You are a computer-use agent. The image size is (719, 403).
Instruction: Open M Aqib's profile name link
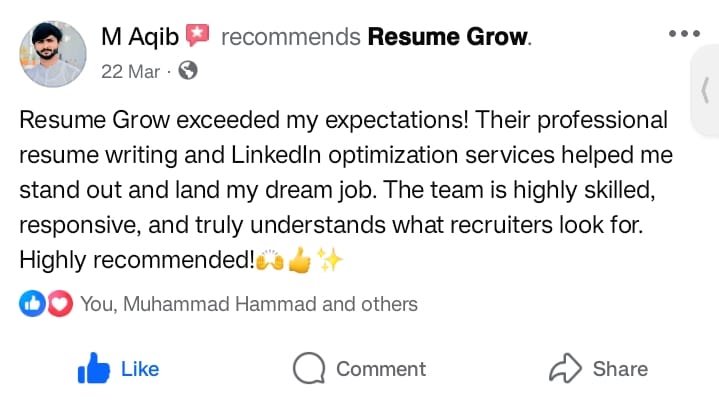tap(138, 37)
